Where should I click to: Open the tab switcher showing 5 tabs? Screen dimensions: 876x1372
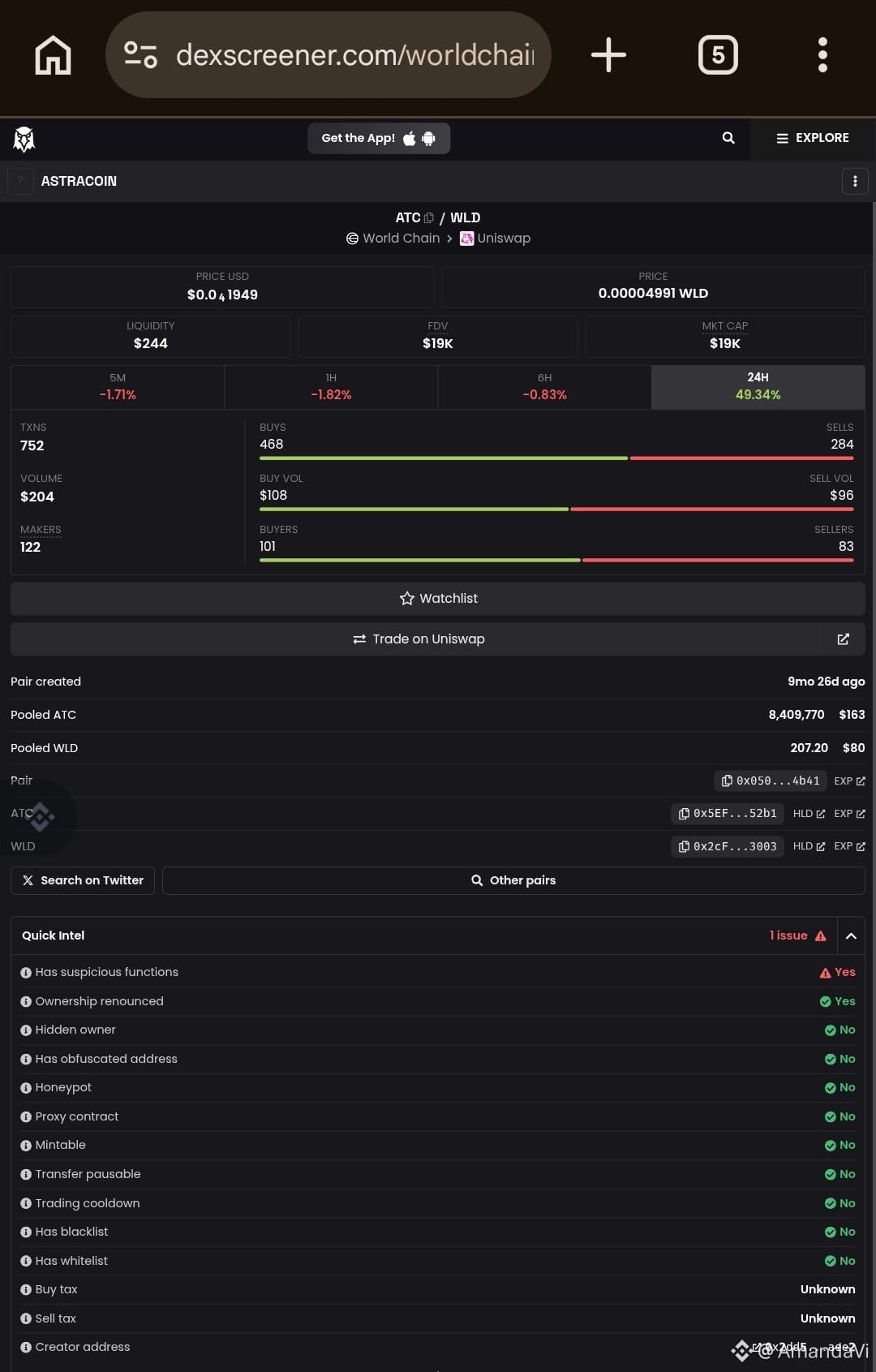[x=718, y=55]
